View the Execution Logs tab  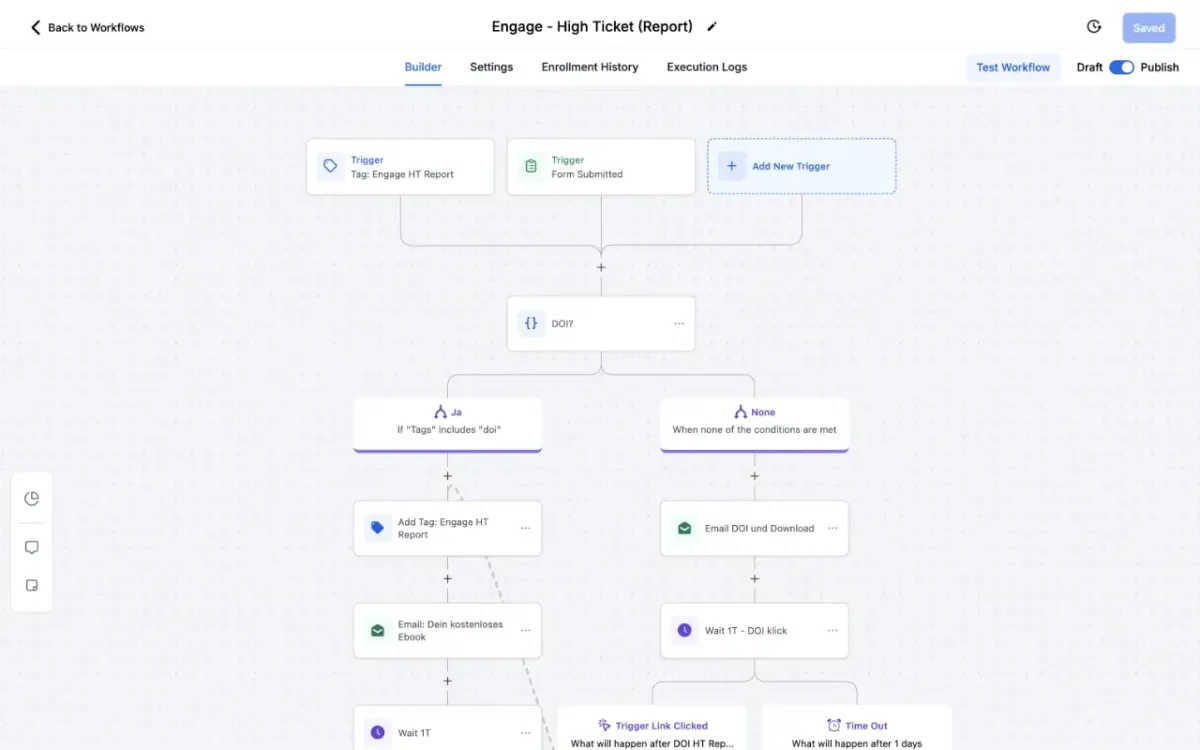click(707, 67)
